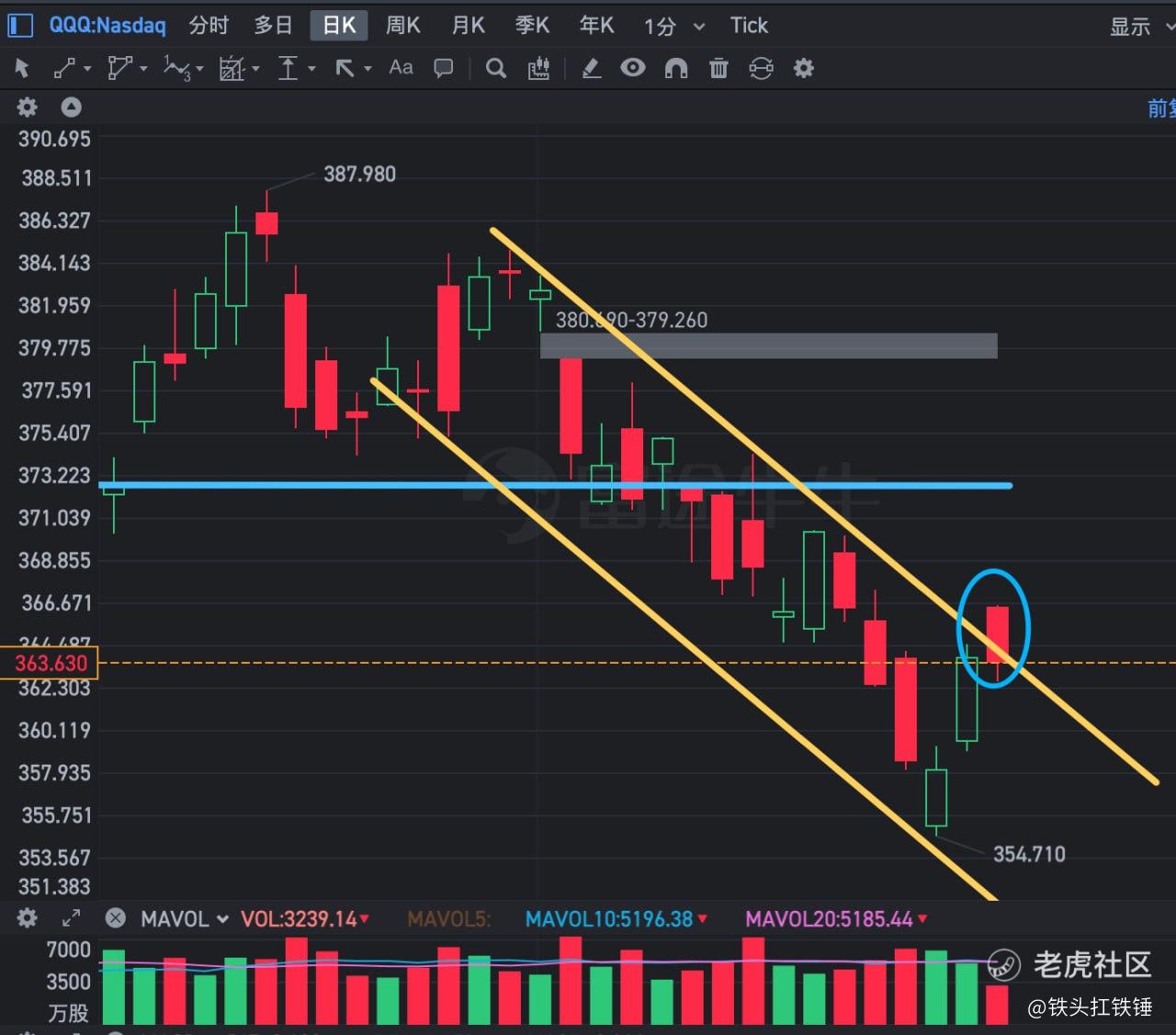The image size is (1176, 1035).
Task: Expand the vertical range tool options arrow
Action: coord(311,69)
